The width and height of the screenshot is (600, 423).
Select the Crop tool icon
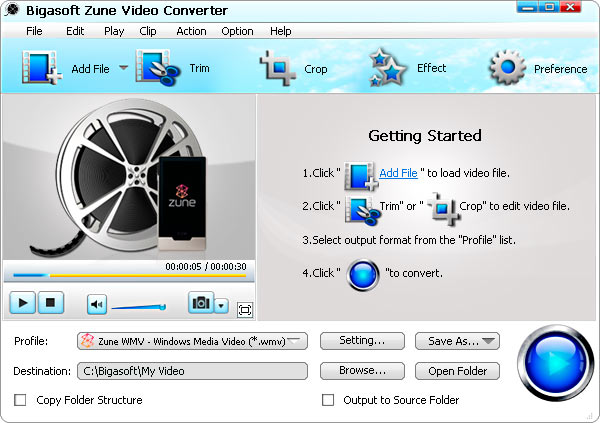[278, 68]
